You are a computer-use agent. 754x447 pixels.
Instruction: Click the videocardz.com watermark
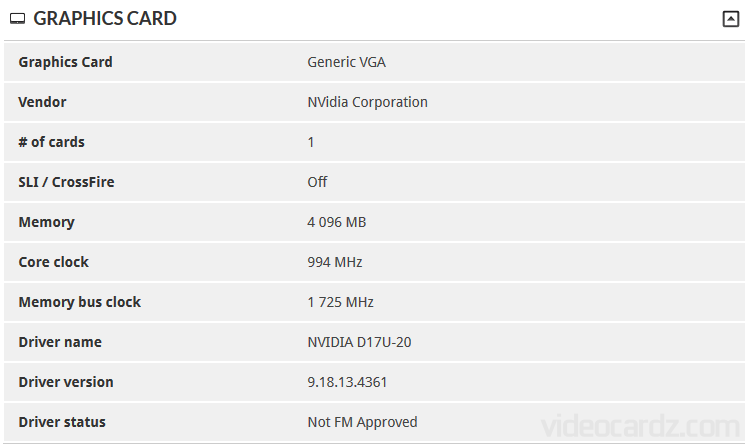(640, 426)
